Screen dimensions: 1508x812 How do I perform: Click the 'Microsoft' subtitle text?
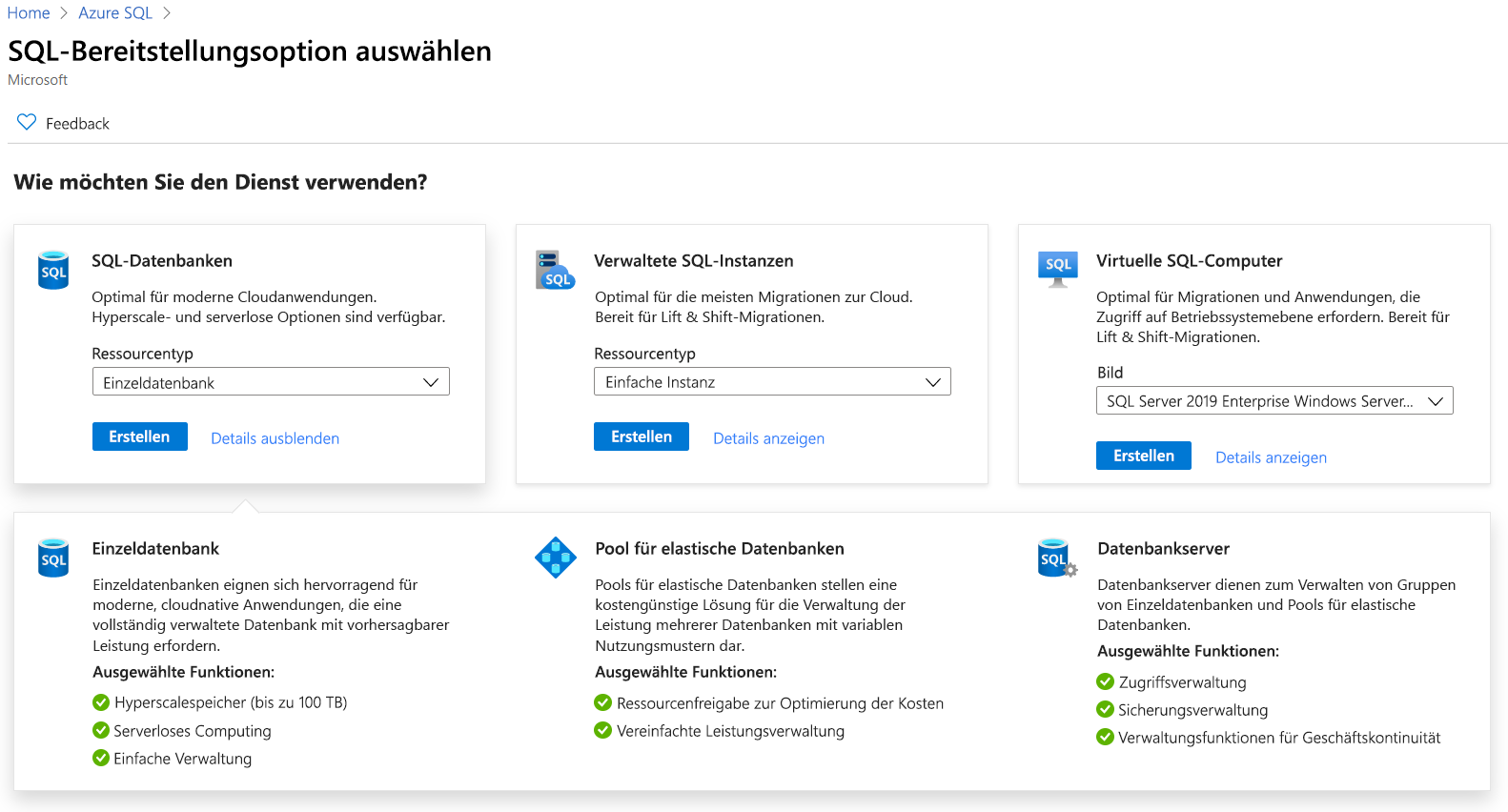(x=37, y=80)
